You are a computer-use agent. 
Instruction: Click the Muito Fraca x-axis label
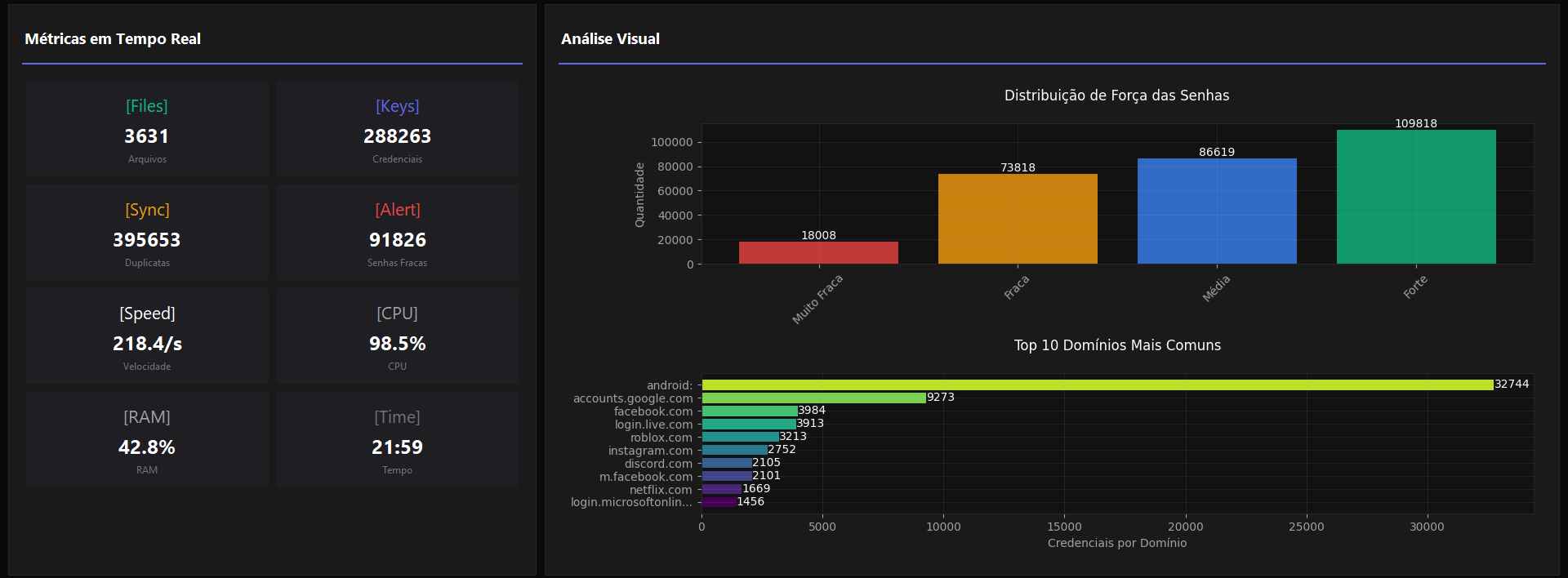pos(817,299)
